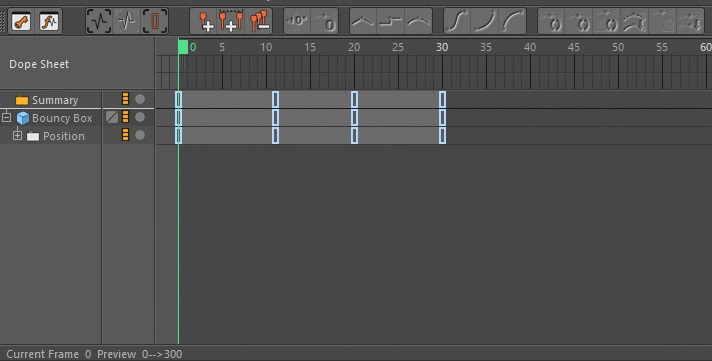Click the 'Preview 0-->300' status text
This screenshot has width=712, height=361.
pos(139,354)
